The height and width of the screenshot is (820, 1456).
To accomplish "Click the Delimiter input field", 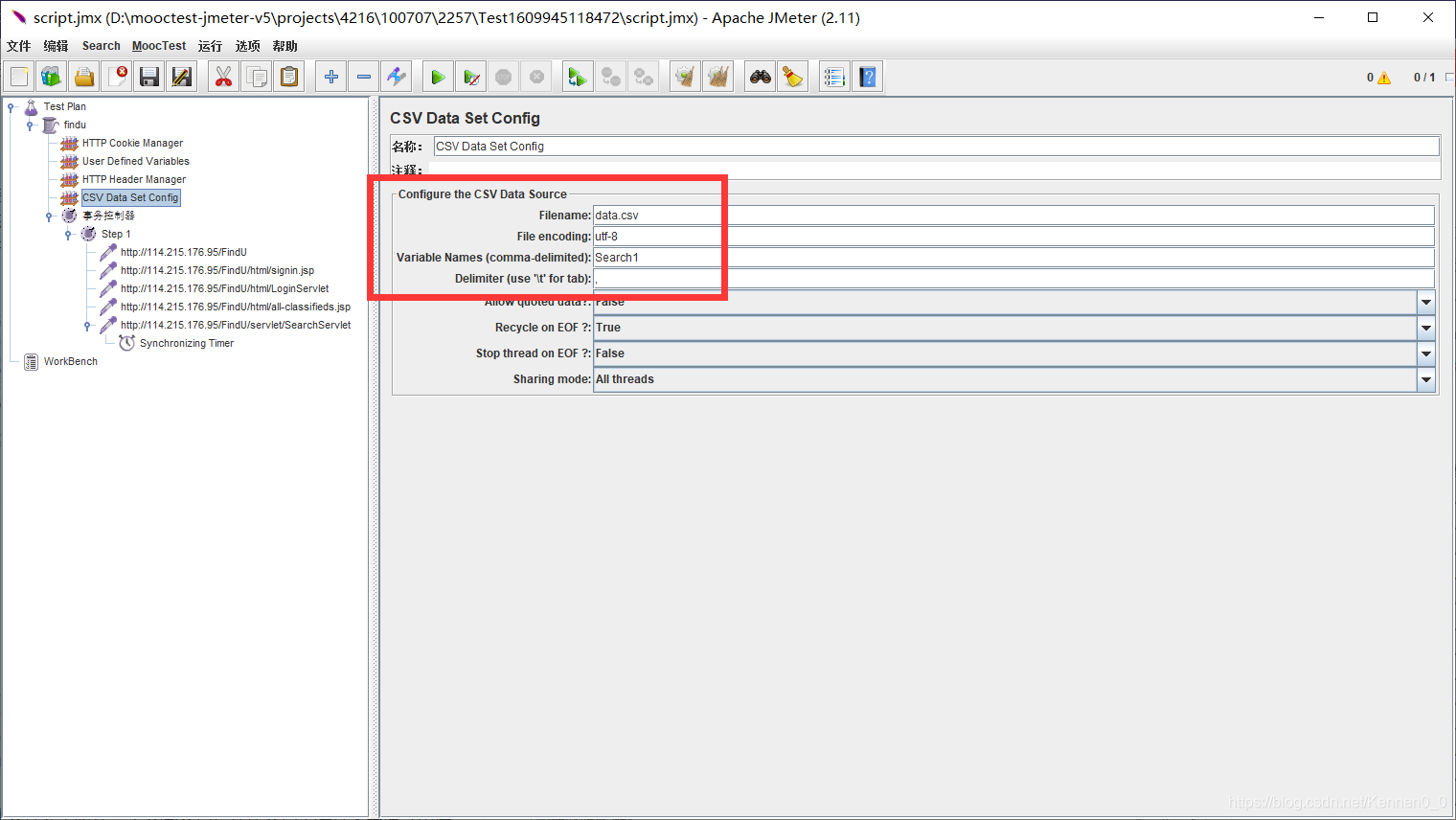I will point(1013,279).
